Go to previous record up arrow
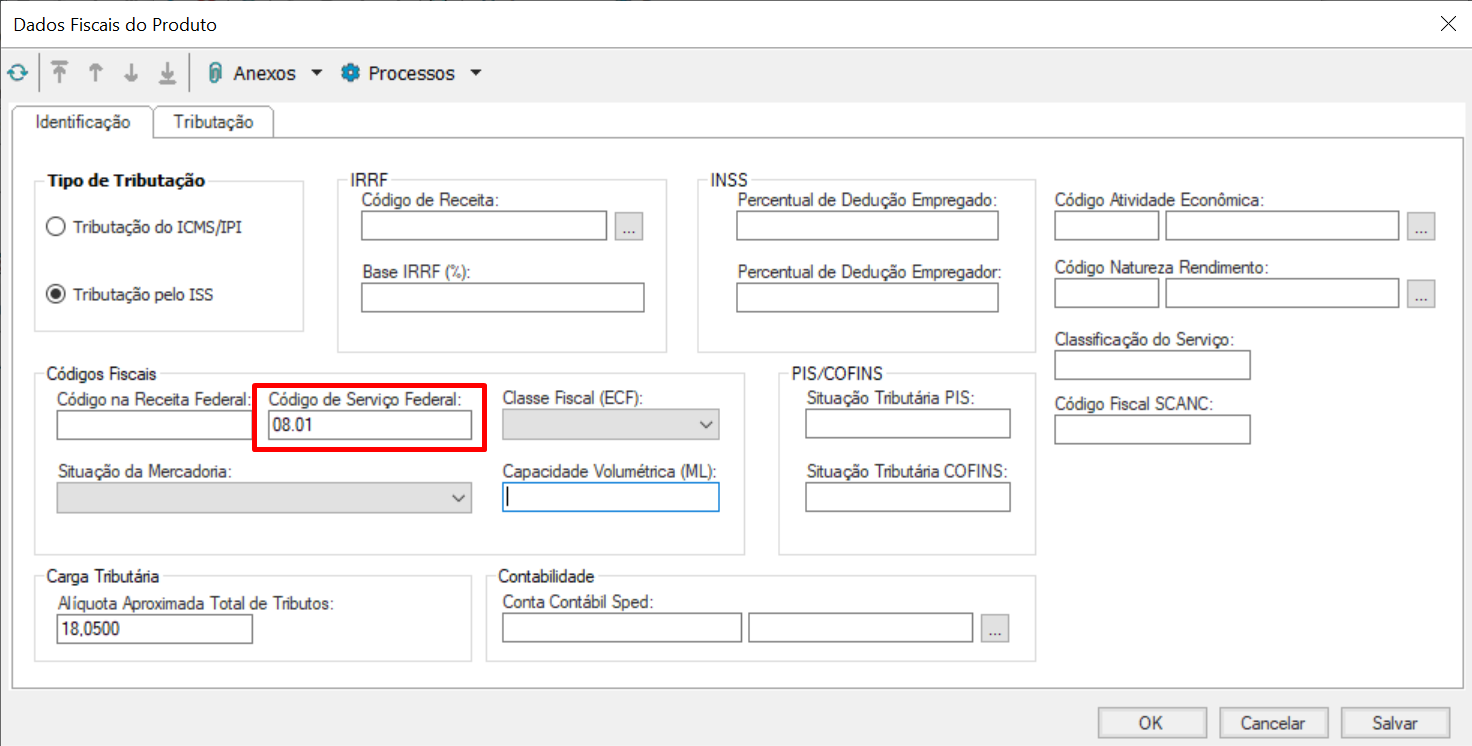The width and height of the screenshot is (1472, 746). tap(96, 73)
